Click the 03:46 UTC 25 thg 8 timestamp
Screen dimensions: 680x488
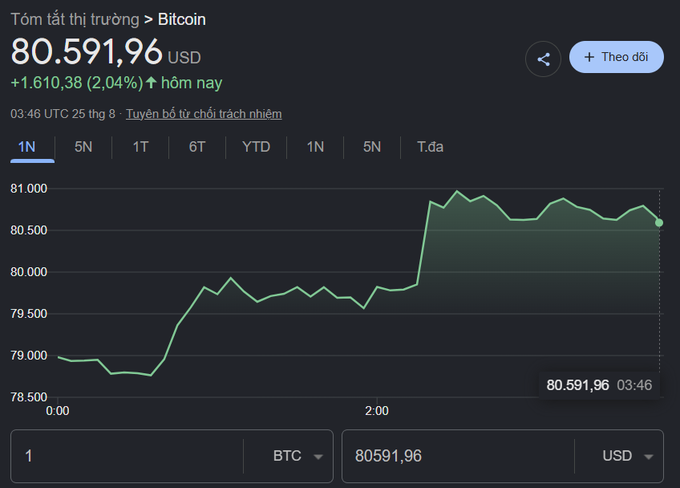[x=63, y=114]
